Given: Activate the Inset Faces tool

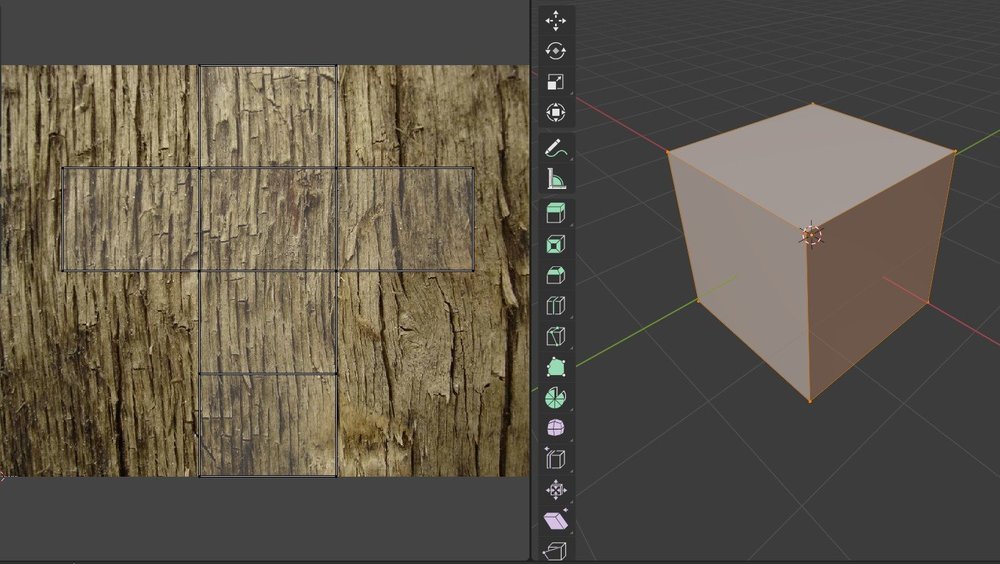Looking at the screenshot, I should 556,243.
